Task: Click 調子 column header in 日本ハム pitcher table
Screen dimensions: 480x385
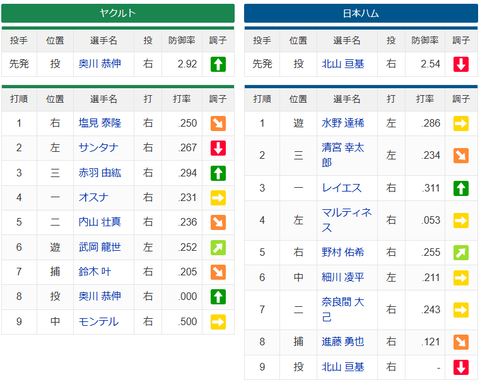Action: point(461,41)
